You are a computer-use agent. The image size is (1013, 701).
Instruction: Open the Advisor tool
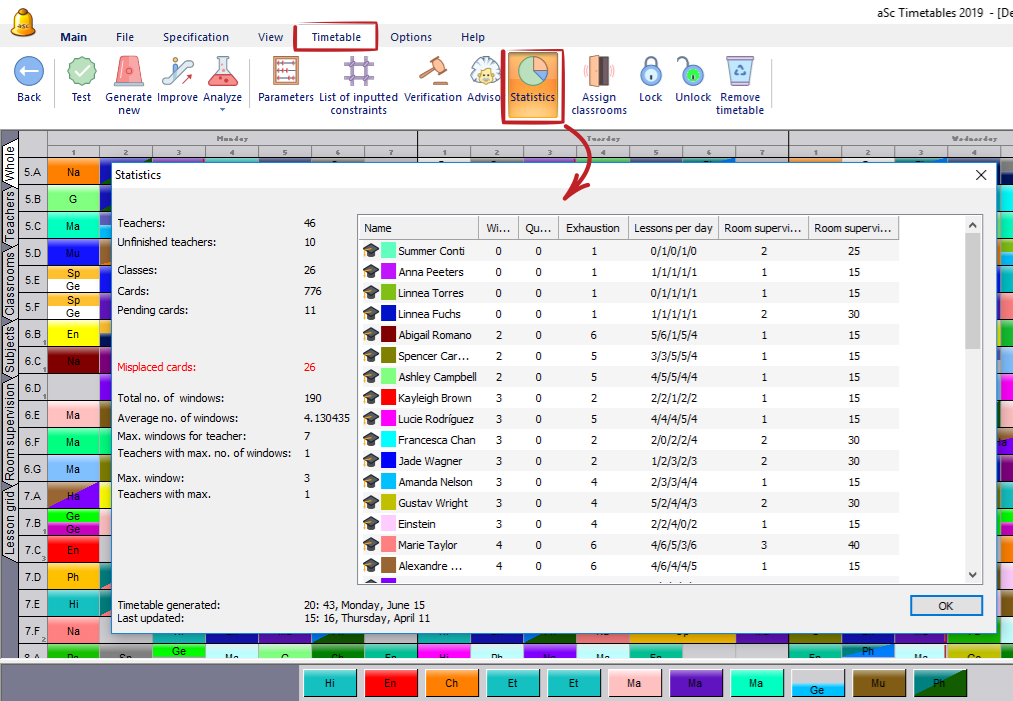click(x=485, y=73)
